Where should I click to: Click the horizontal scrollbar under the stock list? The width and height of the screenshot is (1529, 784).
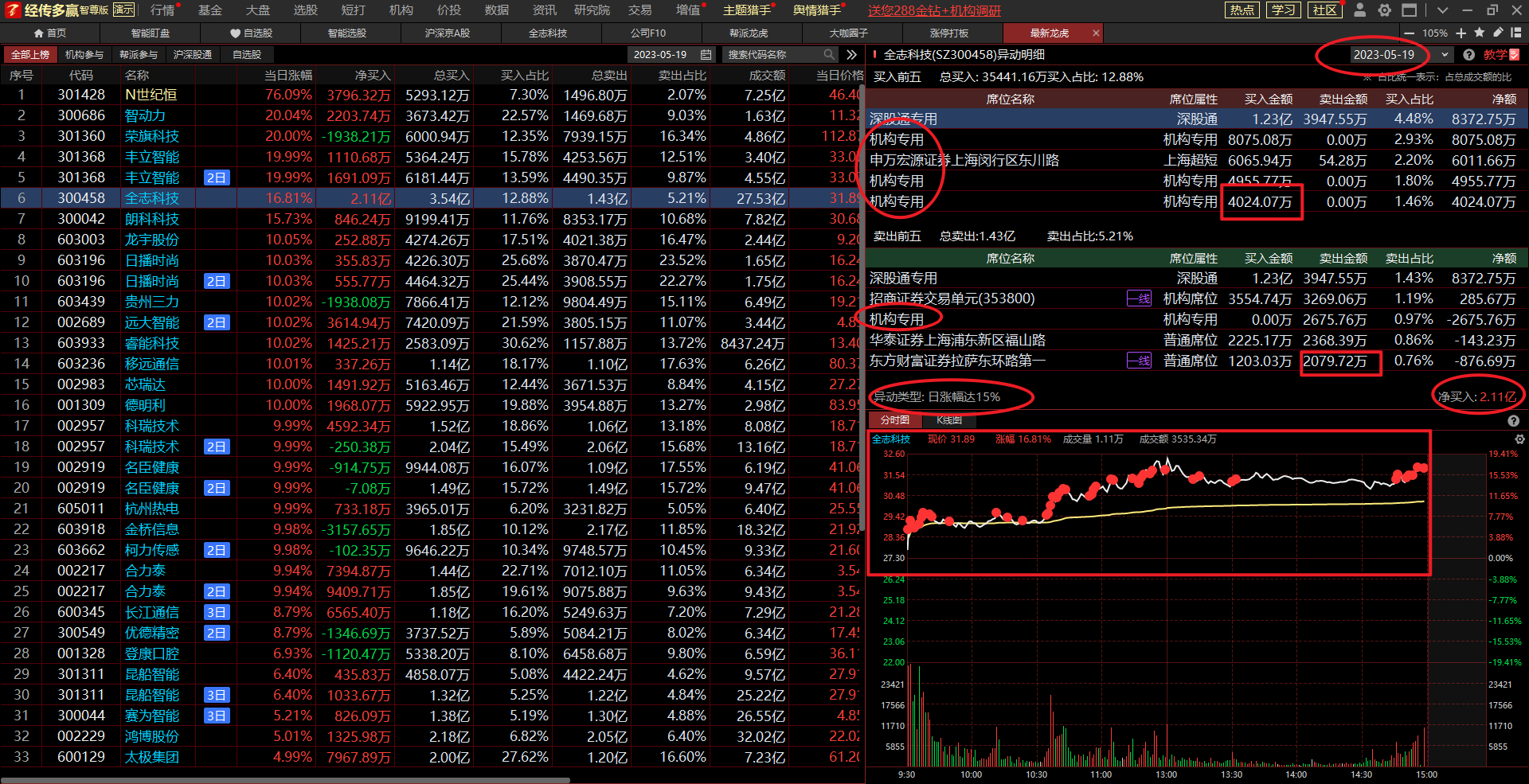pos(287,780)
